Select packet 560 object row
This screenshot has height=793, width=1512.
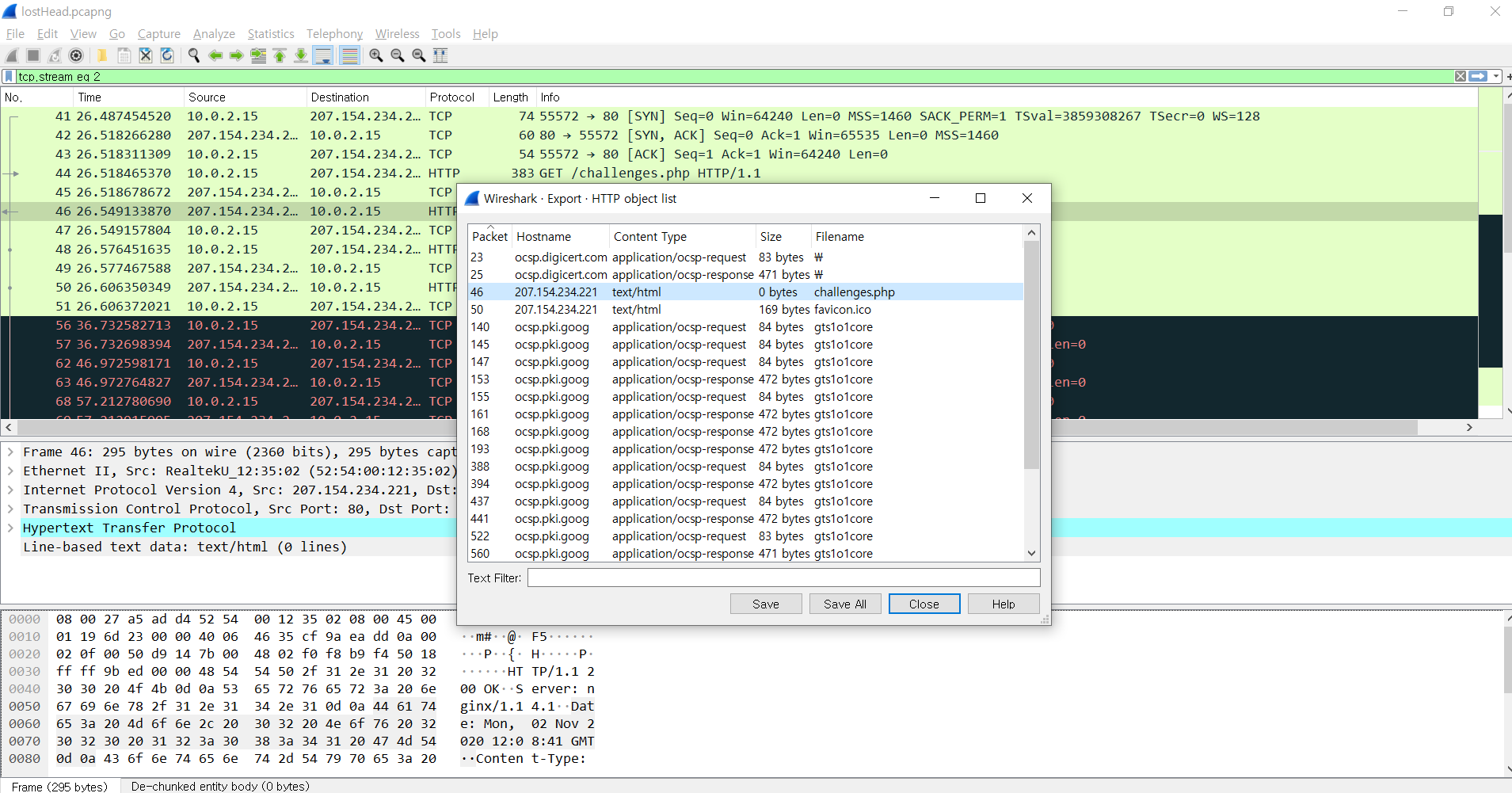(746, 553)
